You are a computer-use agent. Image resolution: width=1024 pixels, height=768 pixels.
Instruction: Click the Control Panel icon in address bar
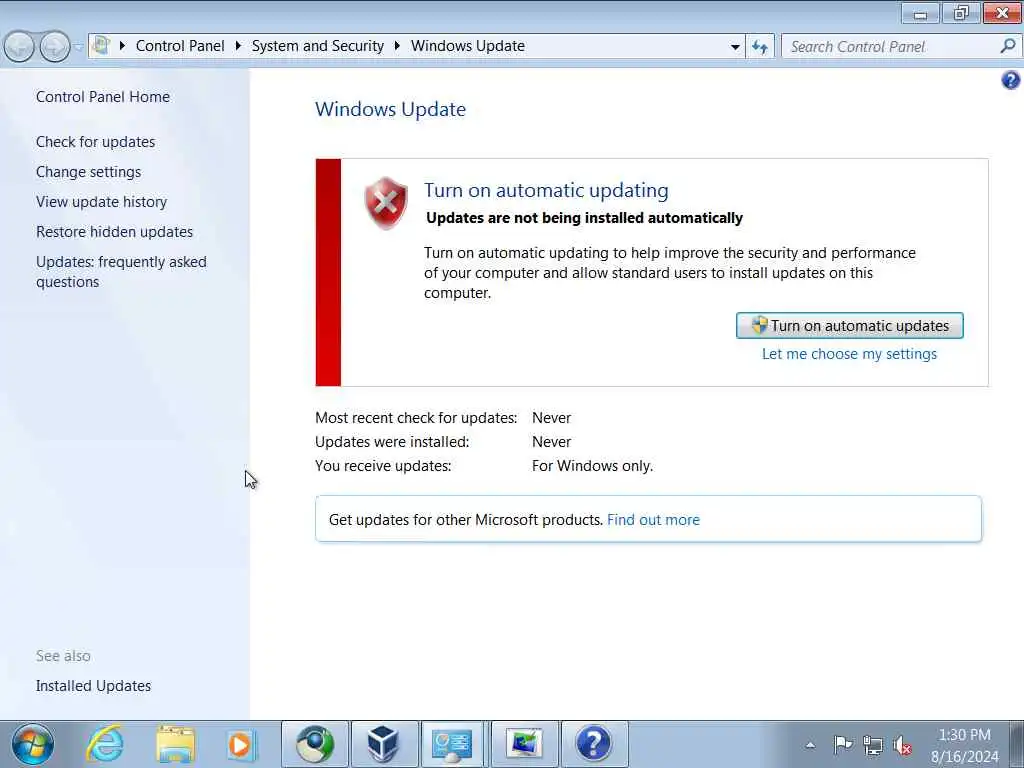pos(101,46)
